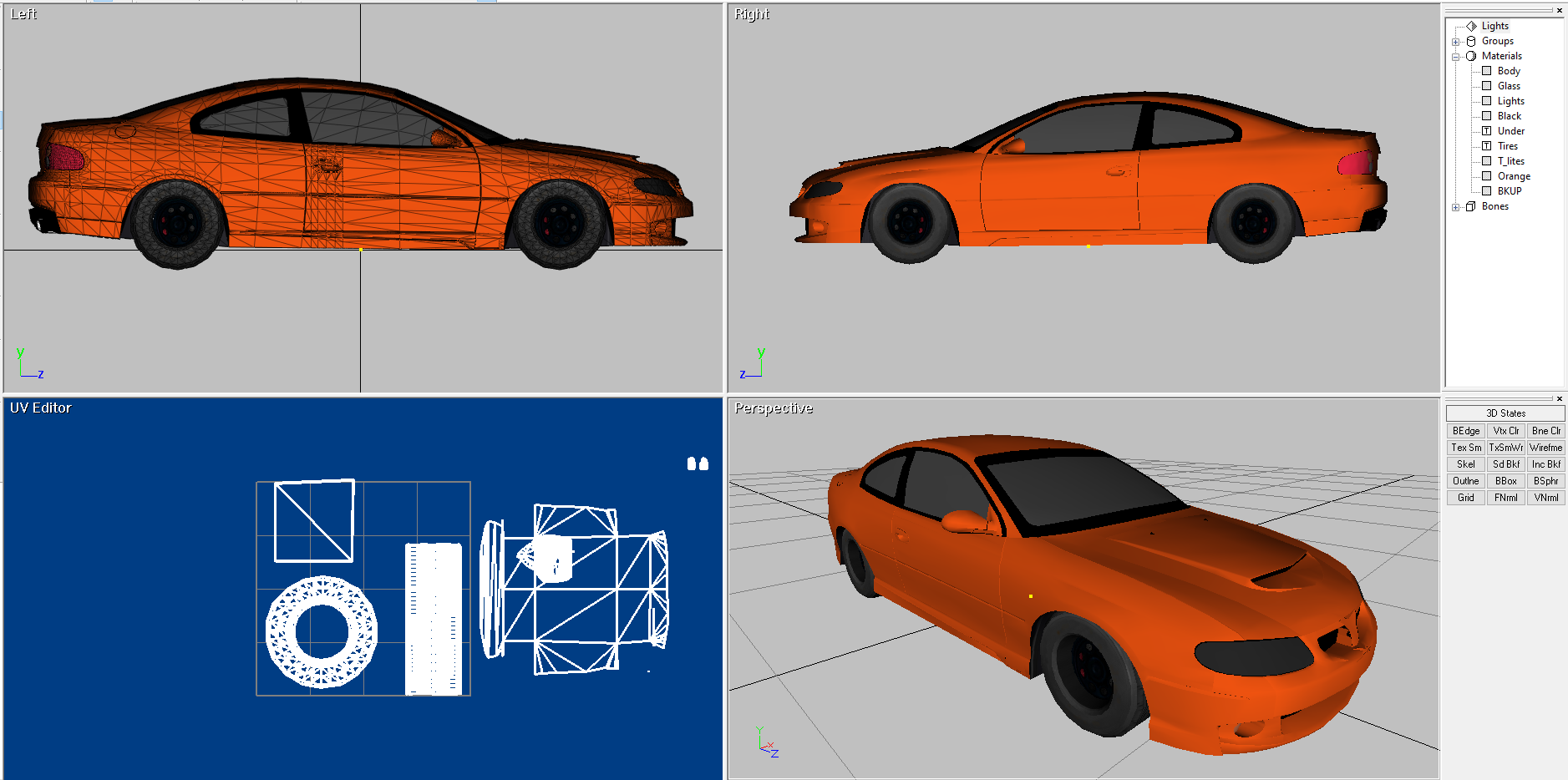This screenshot has height=780, width=1568.
Task: Click the Materials sphere icon
Action: click(x=1471, y=56)
